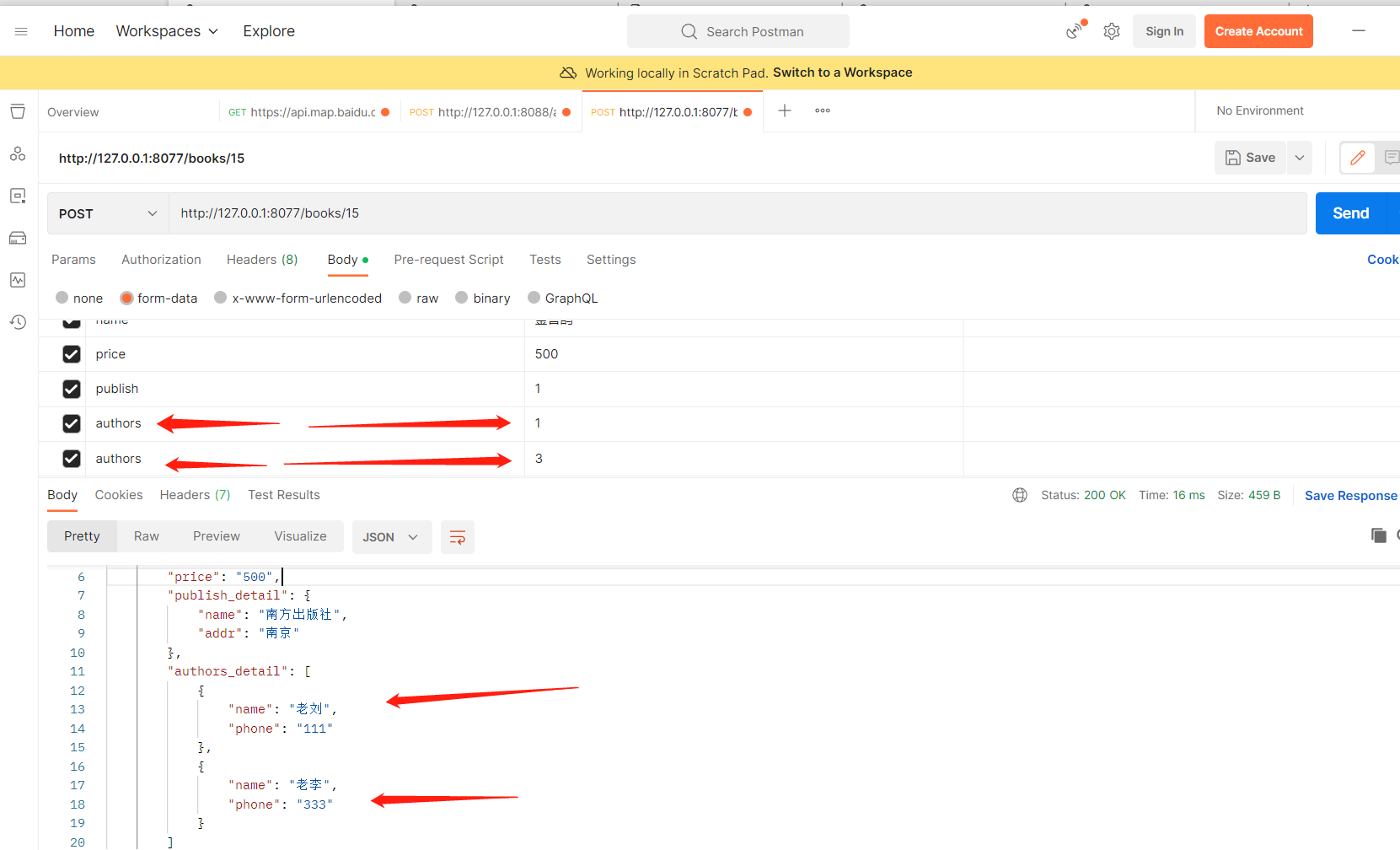1400x850 pixels.
Task: Open History icon in sidebar
Action: tap(18, 322)
